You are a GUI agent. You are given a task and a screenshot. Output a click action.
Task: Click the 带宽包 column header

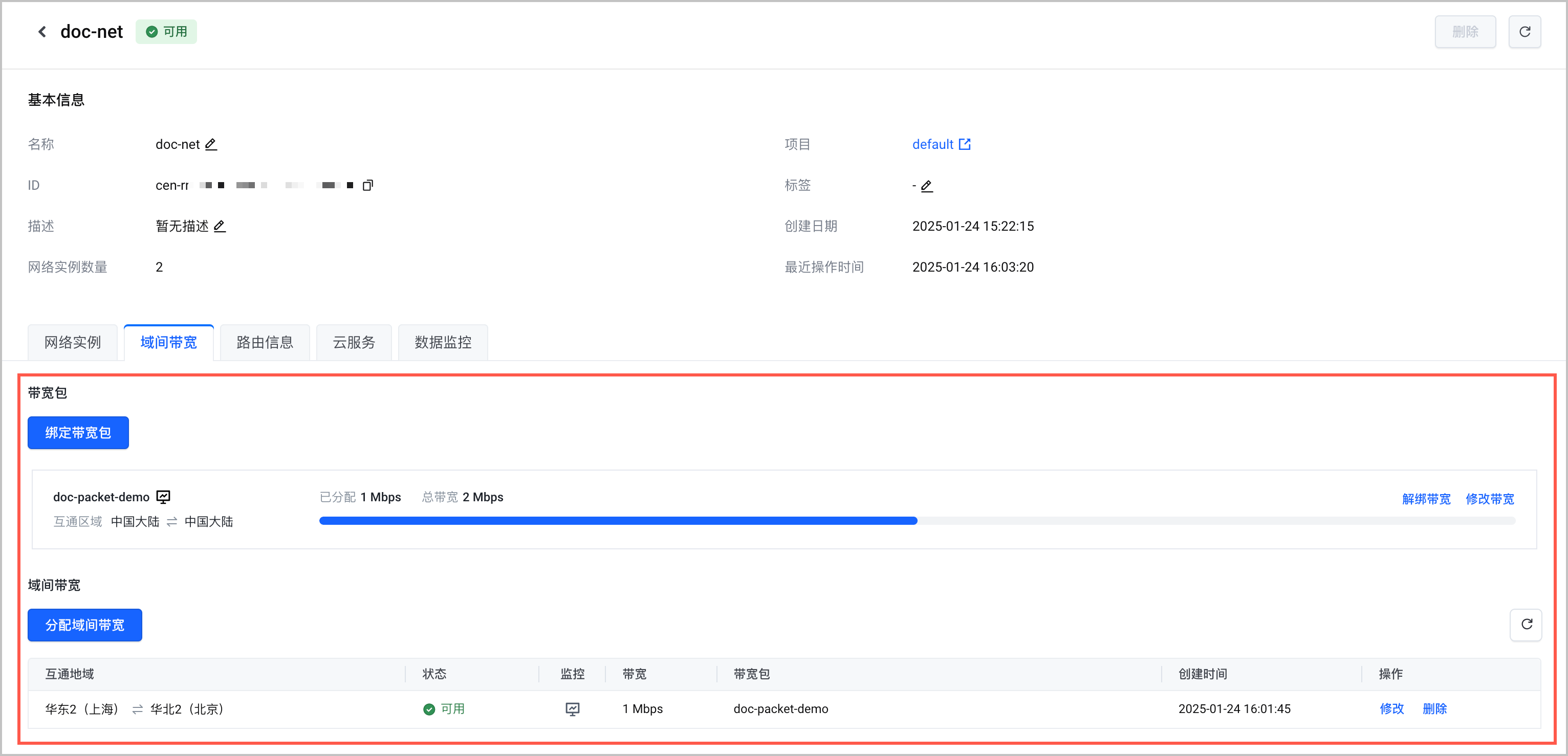752,674
